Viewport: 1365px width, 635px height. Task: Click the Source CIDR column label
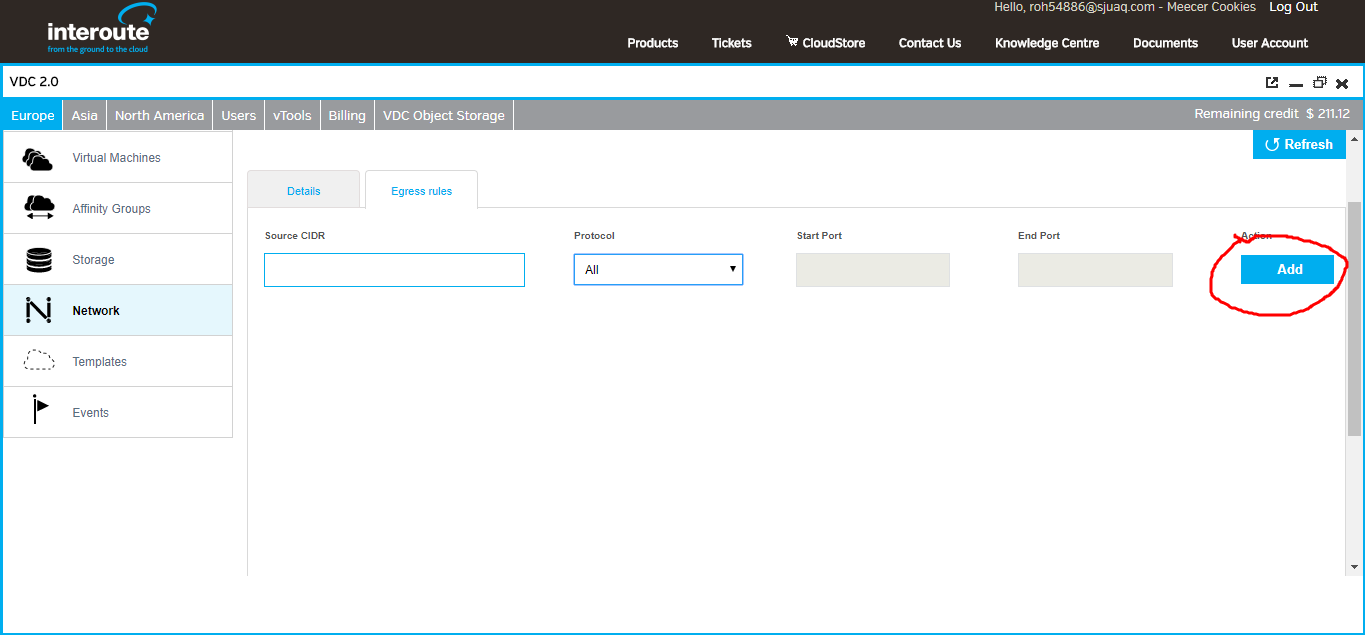[295, 236]
